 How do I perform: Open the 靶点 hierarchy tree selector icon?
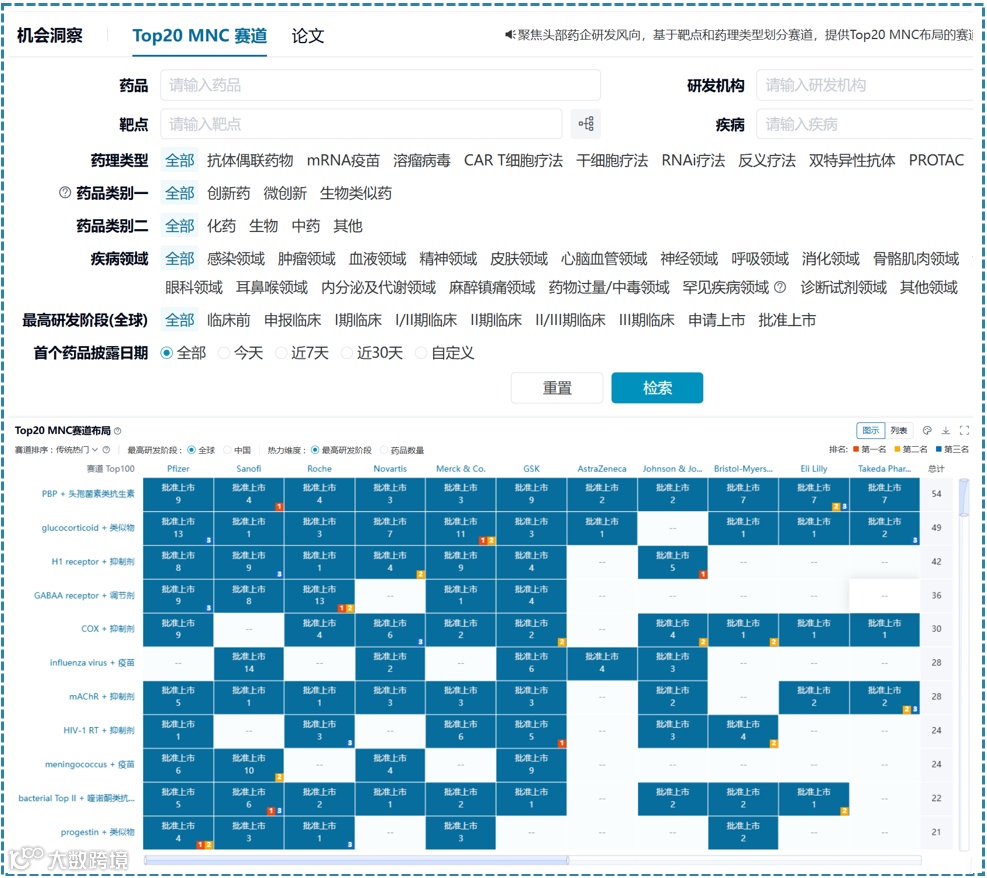585,123
